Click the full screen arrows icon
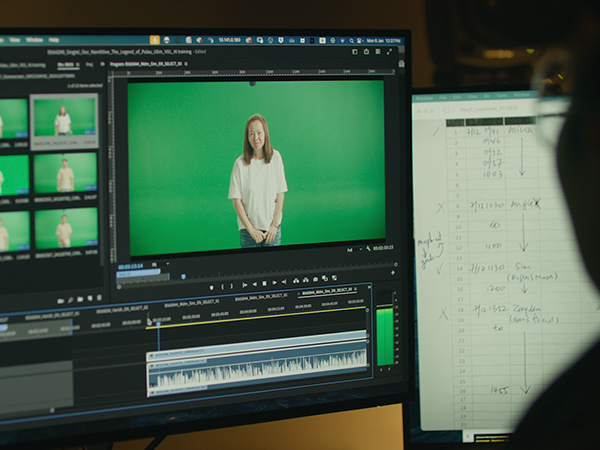 389,52
